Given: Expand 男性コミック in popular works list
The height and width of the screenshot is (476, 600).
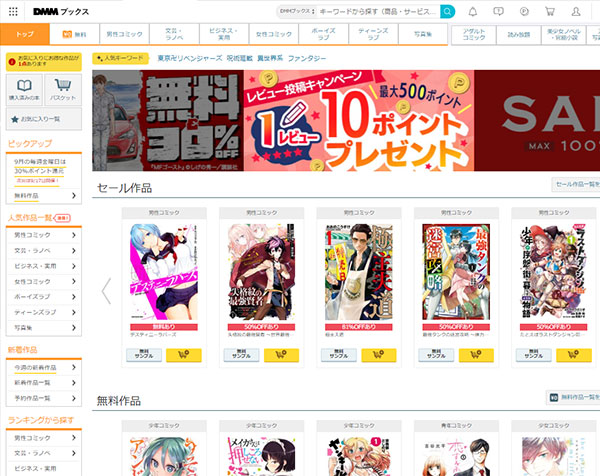Looking at the screenshot, I should 44,235.
